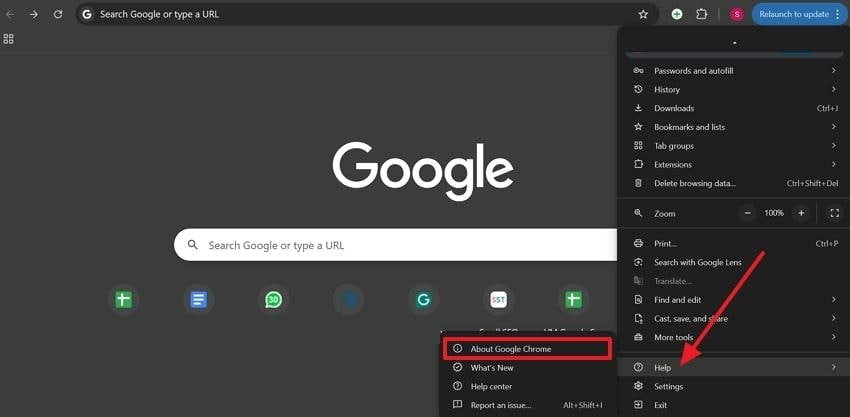Open the last green Sheets shortcut
The width and height of the screenshot is (850, 417).
tap(574, 300)
